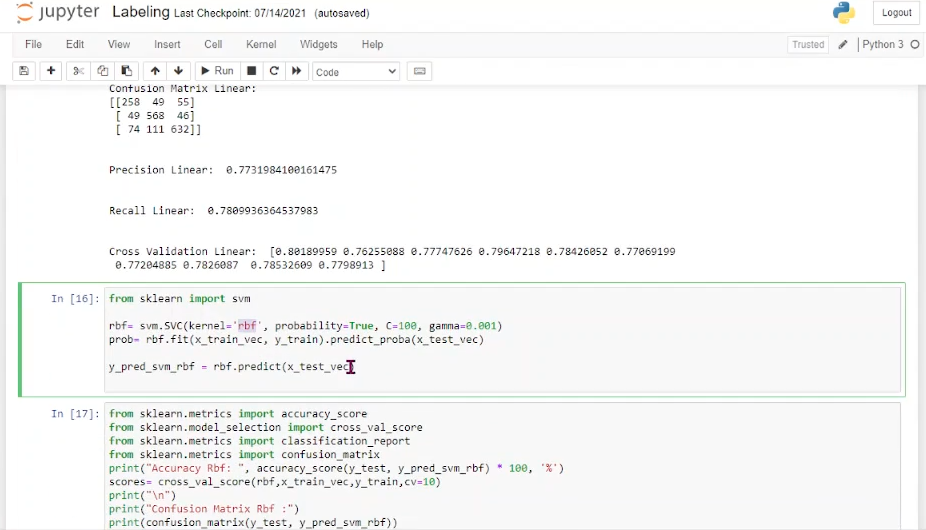The width and height of the screenshot is (926, 530).
Task: Click the cross_val_score line in cell 17
Action: click(275, 482)
